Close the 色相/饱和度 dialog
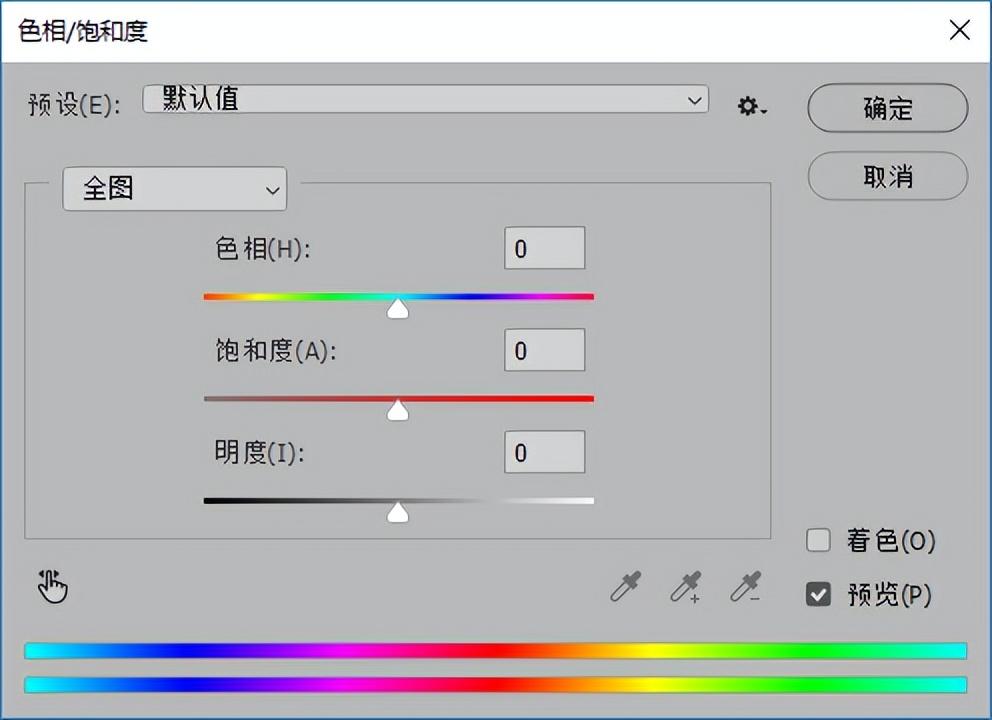 [960, 30]
